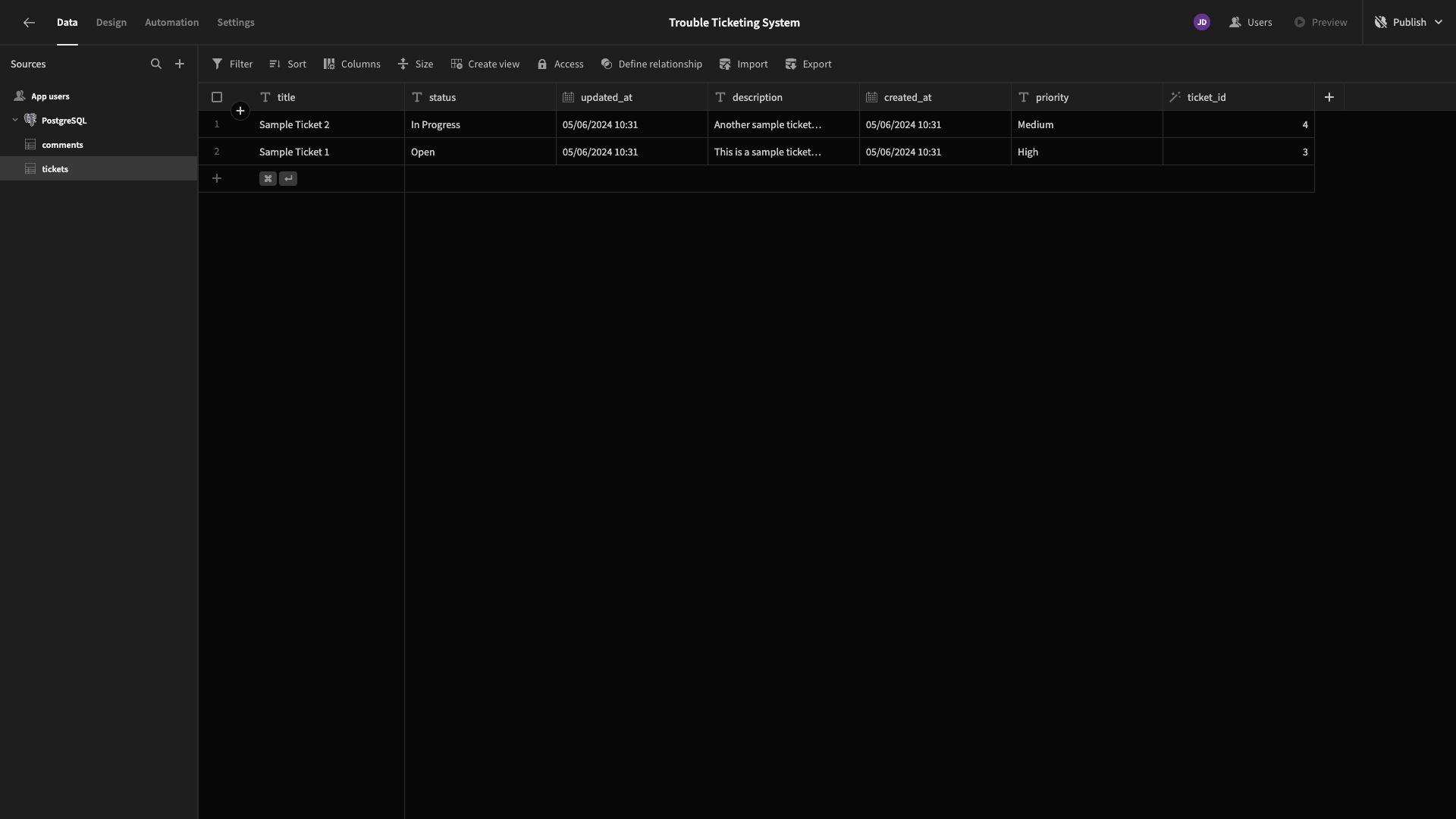
Task: Open the Columns settings
Action: [x=352, y=64]
